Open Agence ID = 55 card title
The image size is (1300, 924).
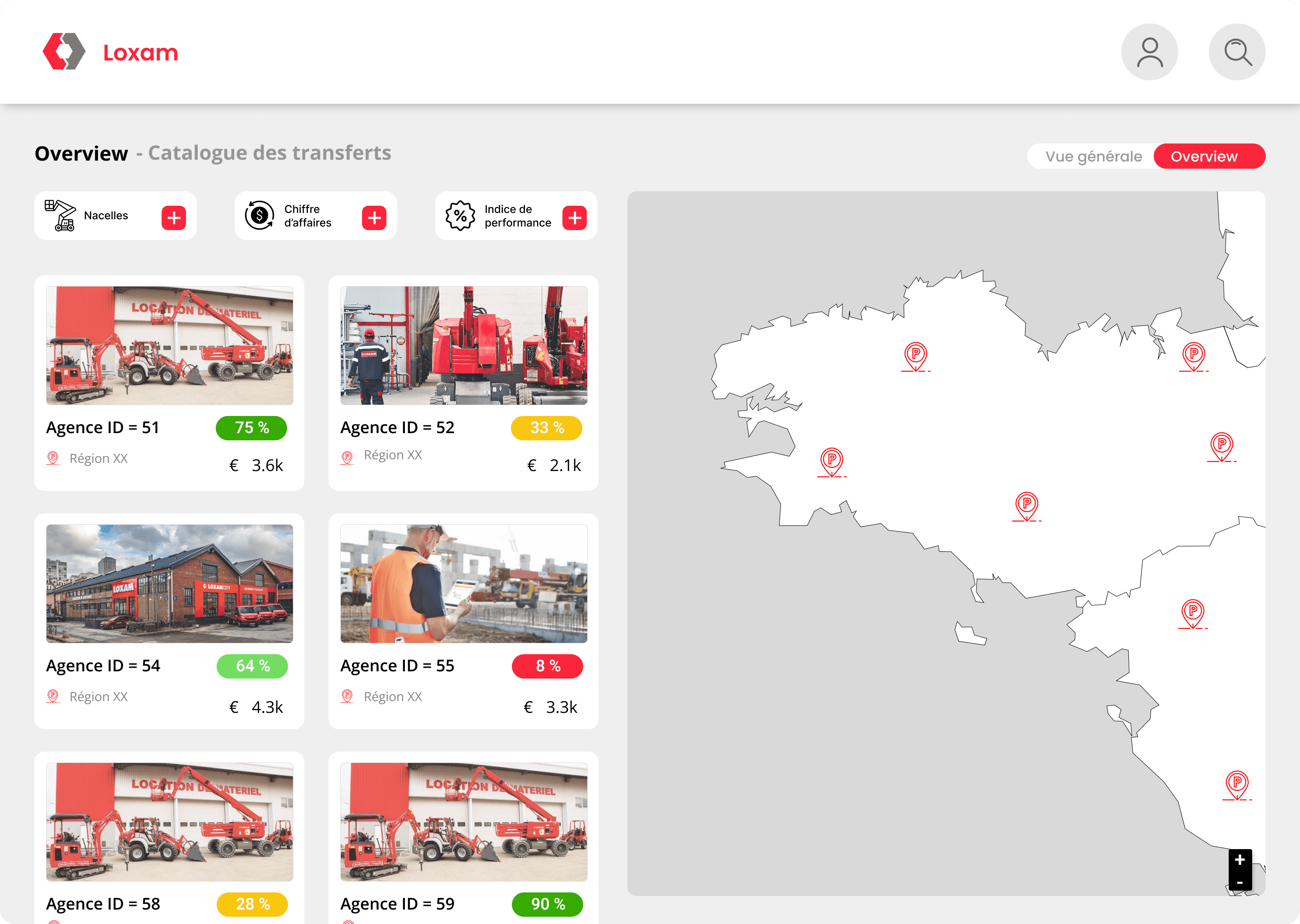click(397, 665)
